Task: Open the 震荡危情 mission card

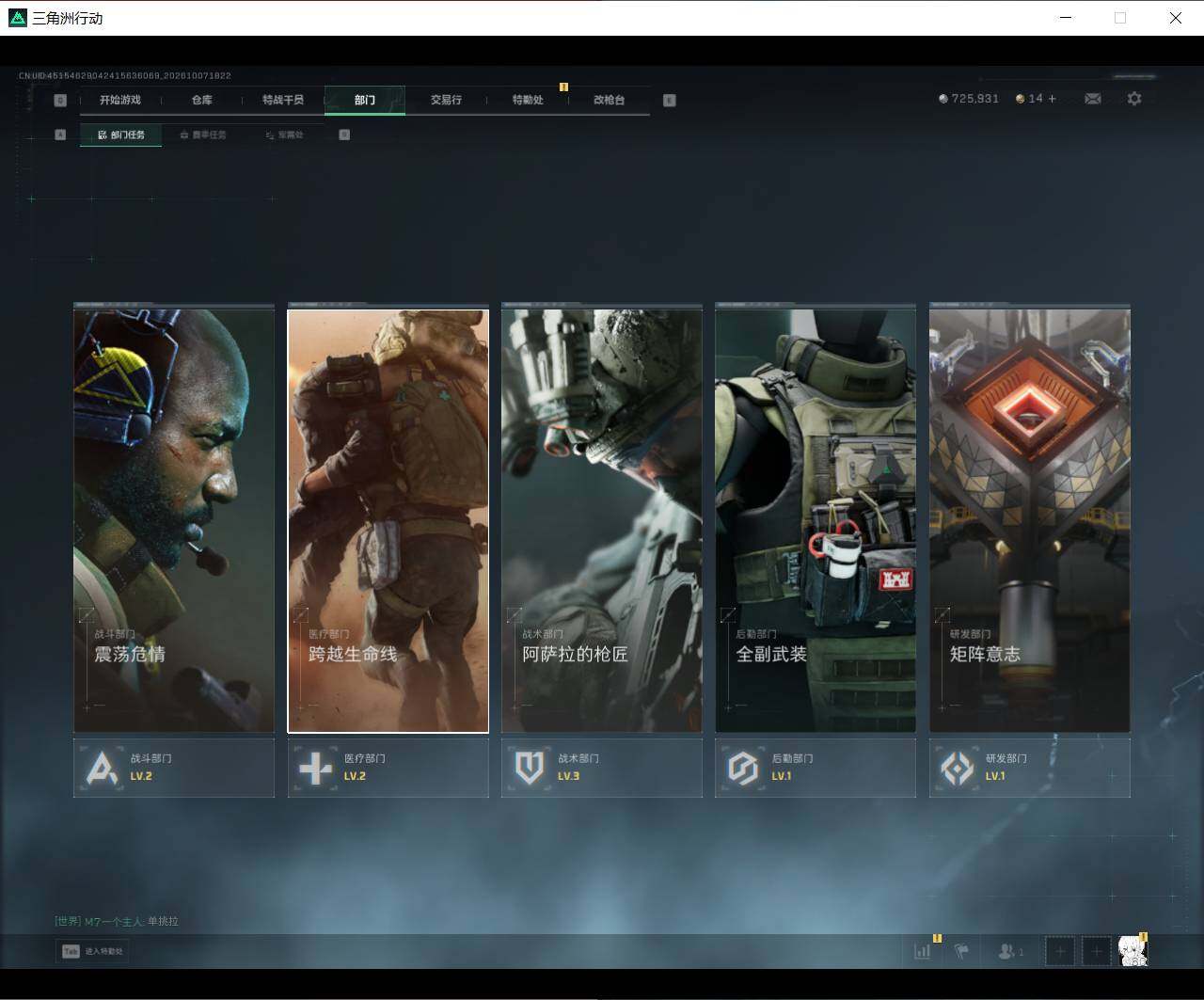Action: point(174,520)
